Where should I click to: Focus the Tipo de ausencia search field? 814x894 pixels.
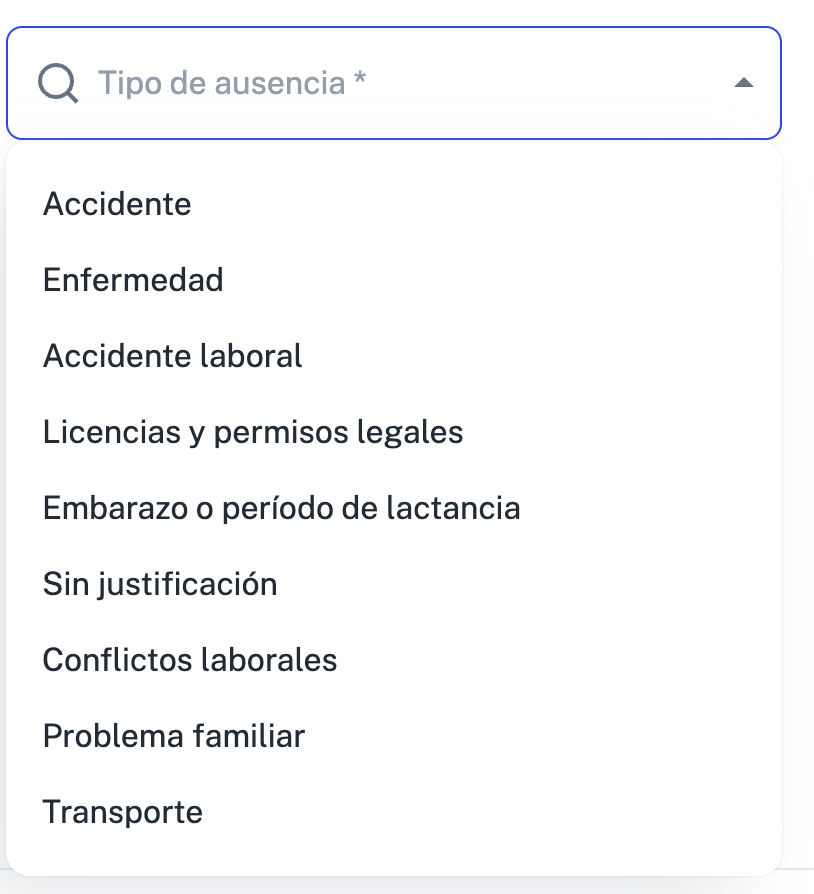point(393,83)
